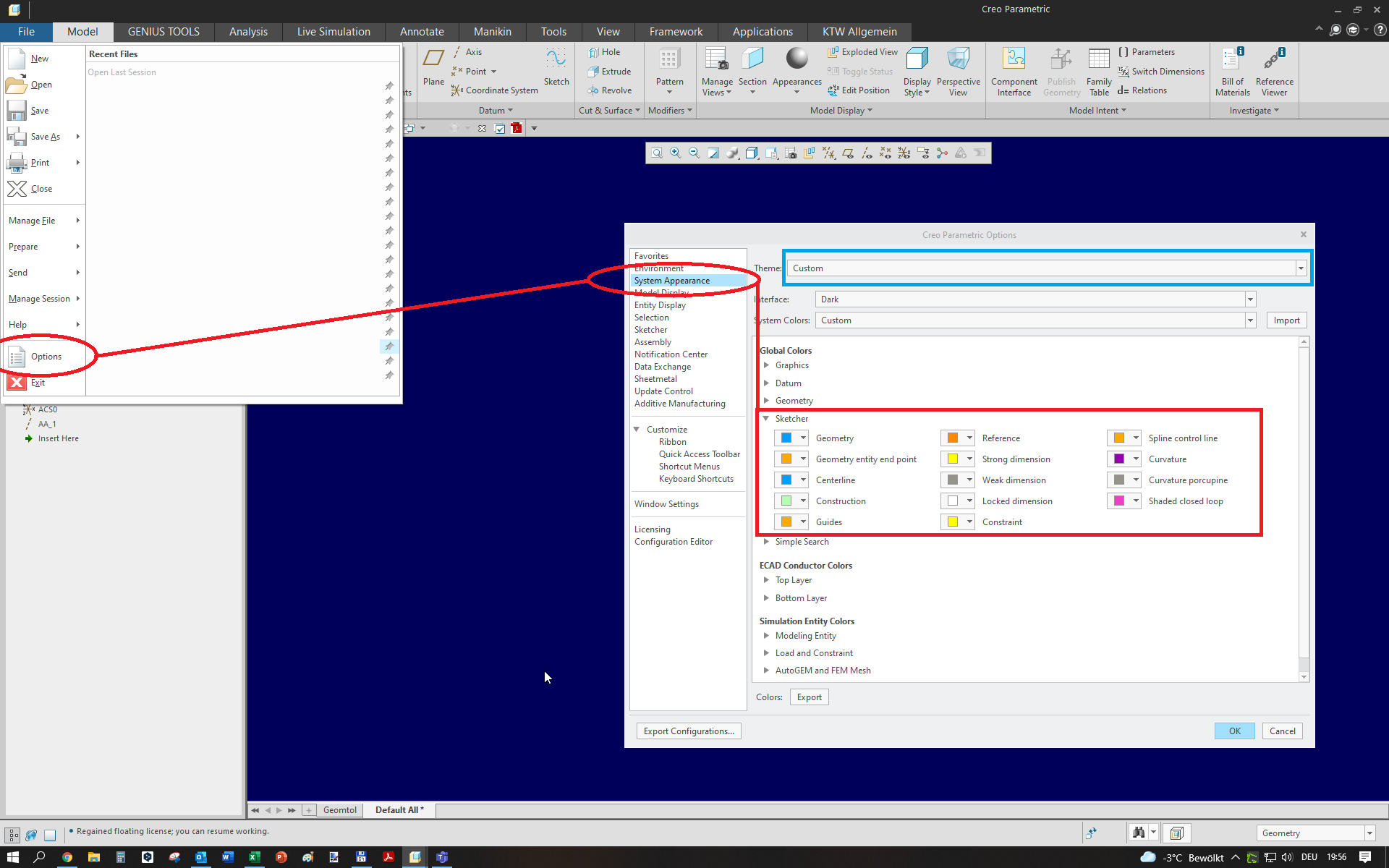Click the Plane datum icon

click(x=433, y=59)
